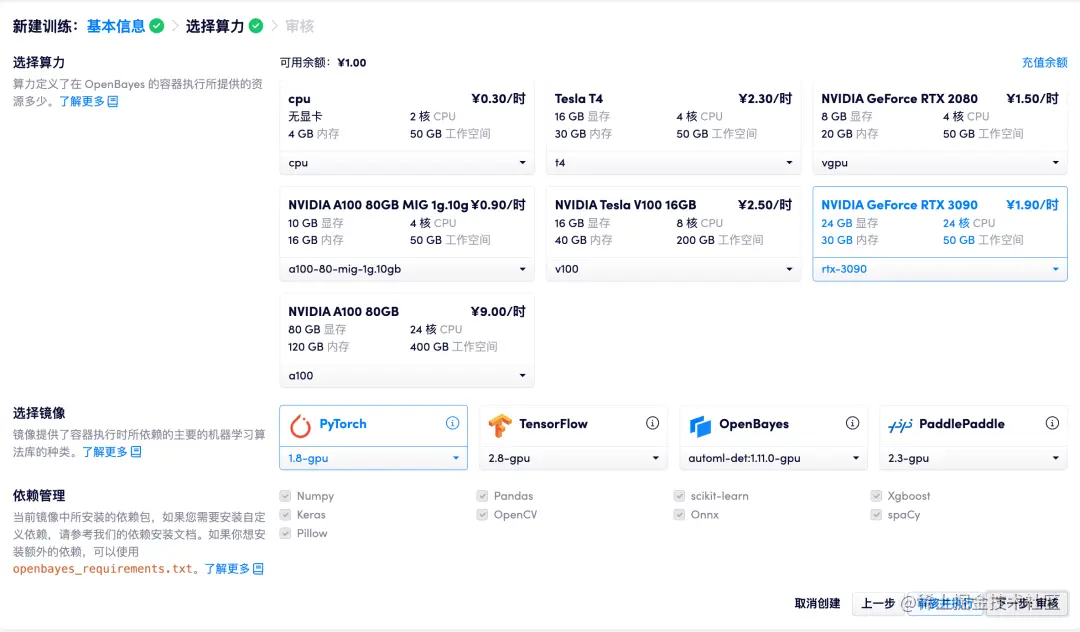Open the v100 compute type dropdown

[x=674, y=269]
